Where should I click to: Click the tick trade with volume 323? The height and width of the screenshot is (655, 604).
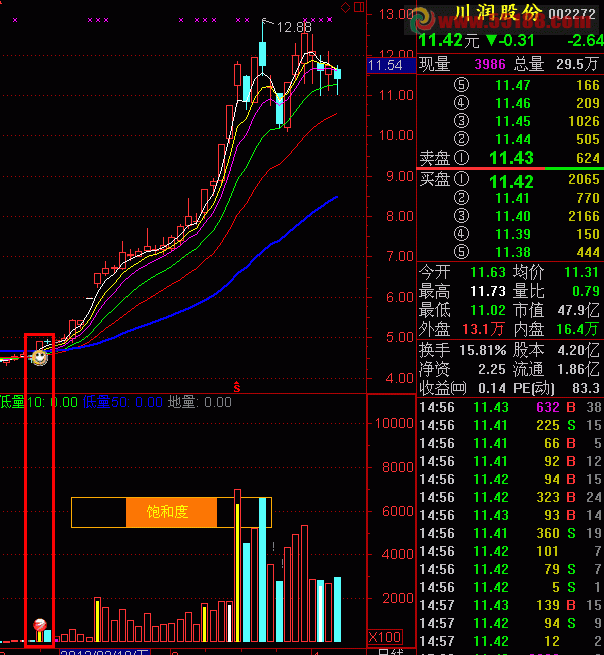pyautogui.click(x=510, y=497)
